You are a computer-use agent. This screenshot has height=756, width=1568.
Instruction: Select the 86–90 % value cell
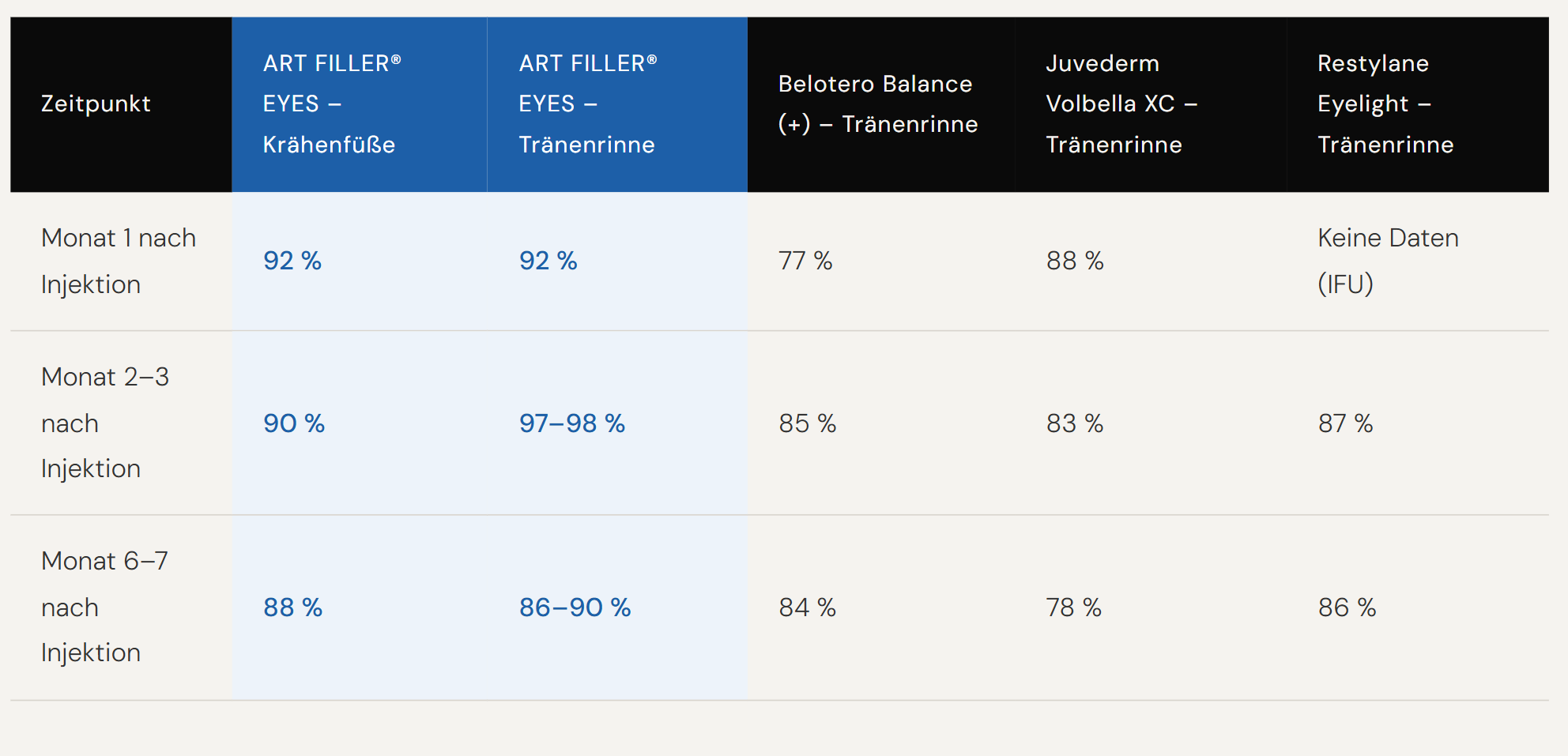[x=575, y=607]
